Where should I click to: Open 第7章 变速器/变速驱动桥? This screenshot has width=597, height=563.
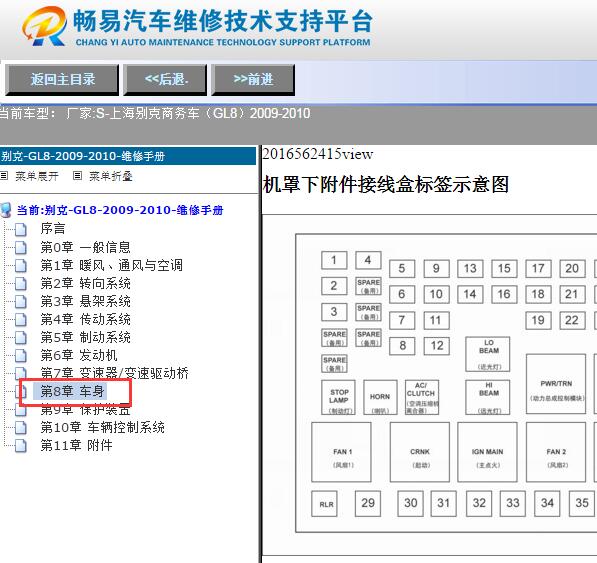pyautogui.click(x=115, y=373)
